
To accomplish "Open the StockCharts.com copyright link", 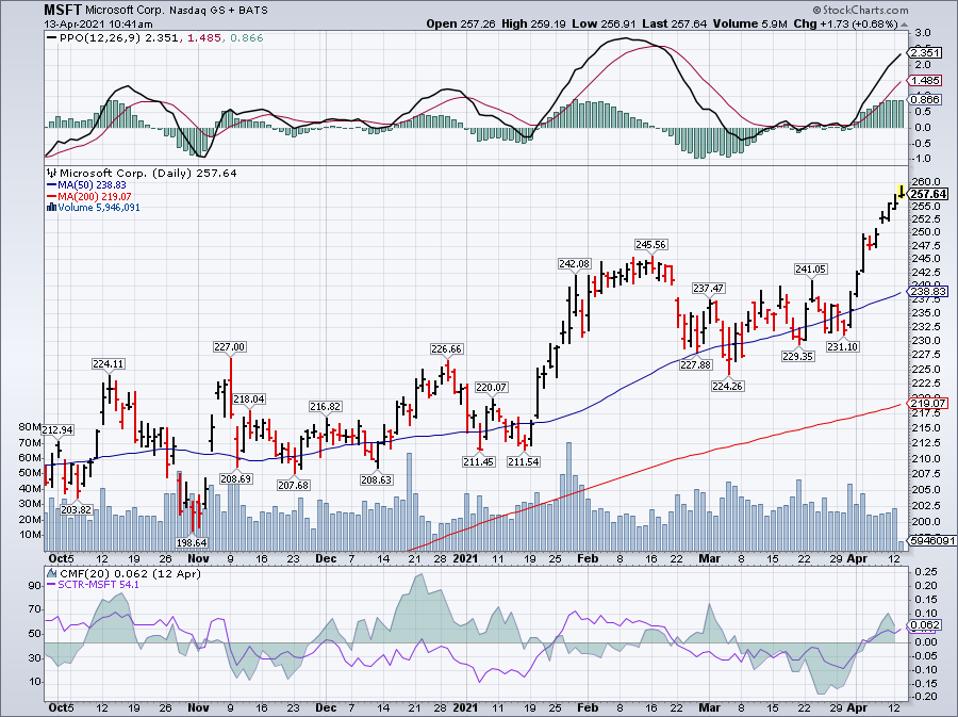I will (860, 10).
